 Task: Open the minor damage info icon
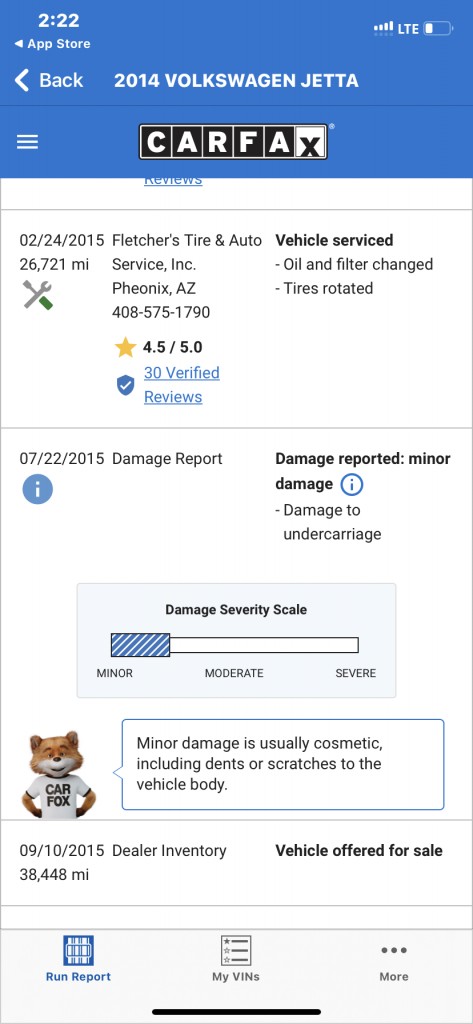point(352,485)
